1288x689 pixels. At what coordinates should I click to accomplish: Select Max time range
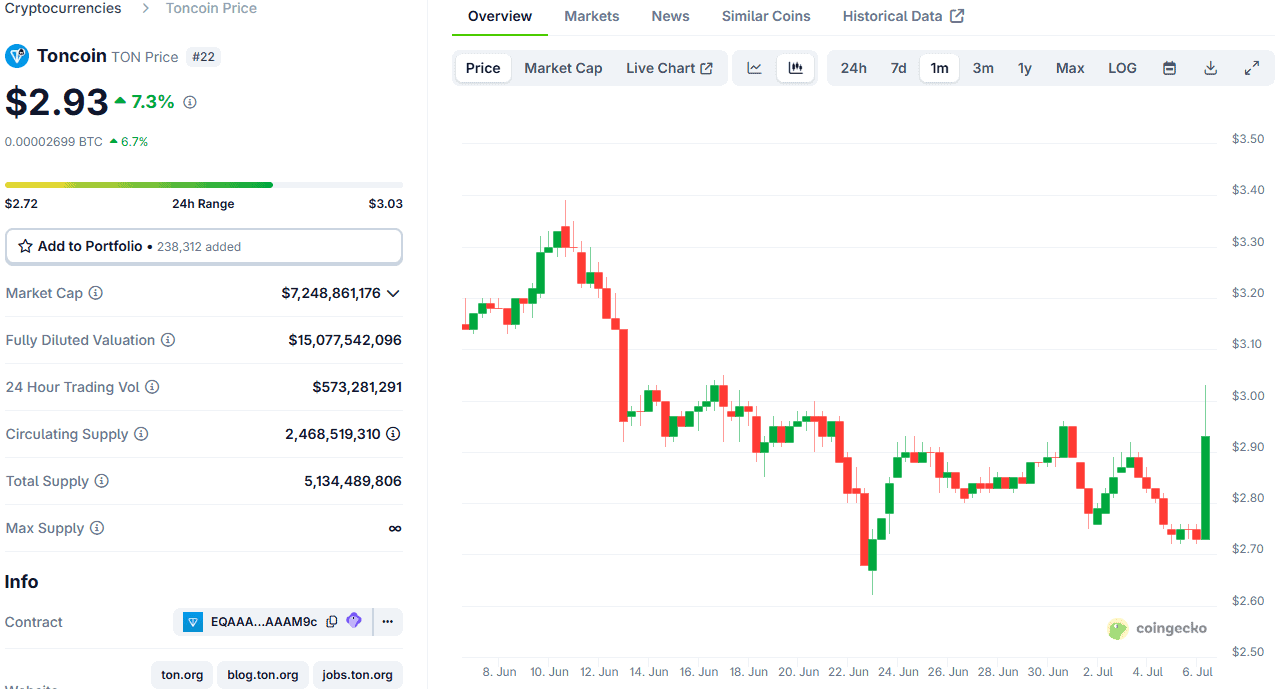coord(1070,68)
